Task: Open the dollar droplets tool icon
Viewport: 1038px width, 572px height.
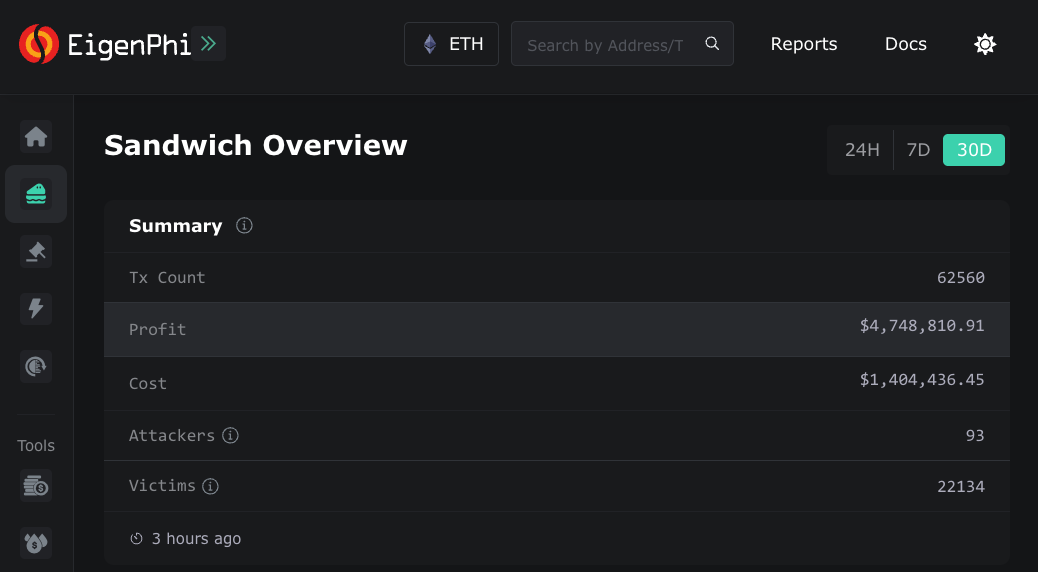Action: (x=36, y=543)
